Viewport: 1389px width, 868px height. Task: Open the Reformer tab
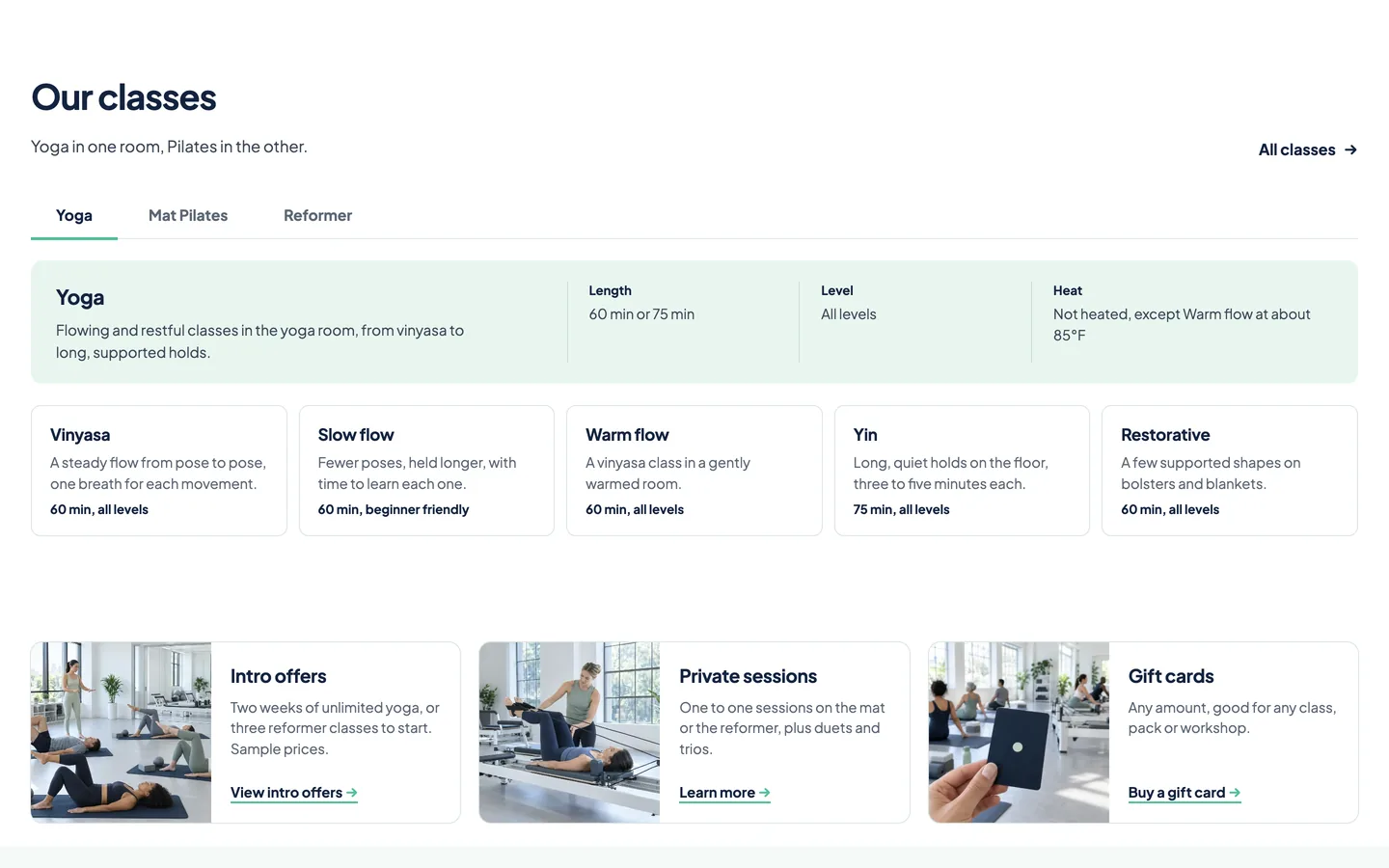tap(317, 216)
